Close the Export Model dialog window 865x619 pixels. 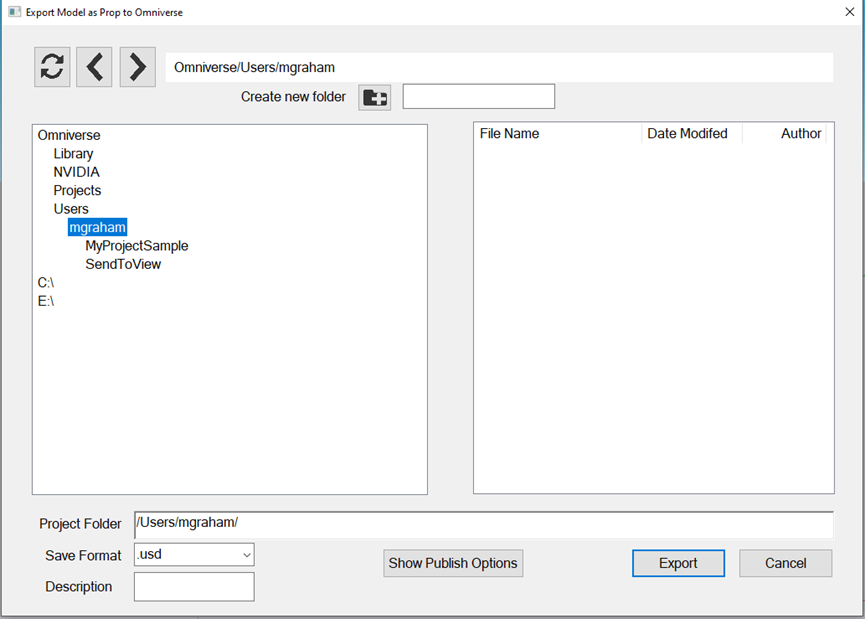[x=850, y=12]
